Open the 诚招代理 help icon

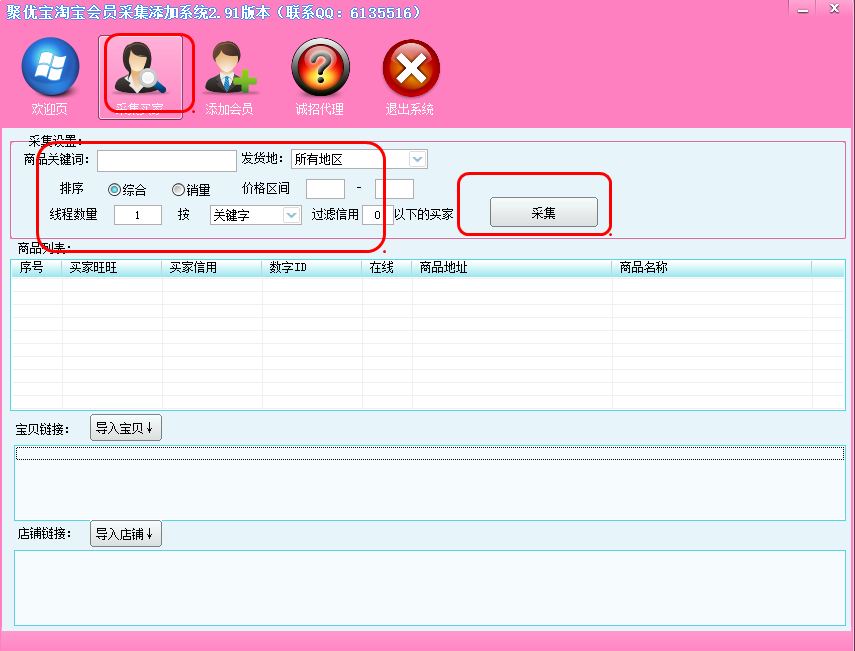[x=320, y=77]
